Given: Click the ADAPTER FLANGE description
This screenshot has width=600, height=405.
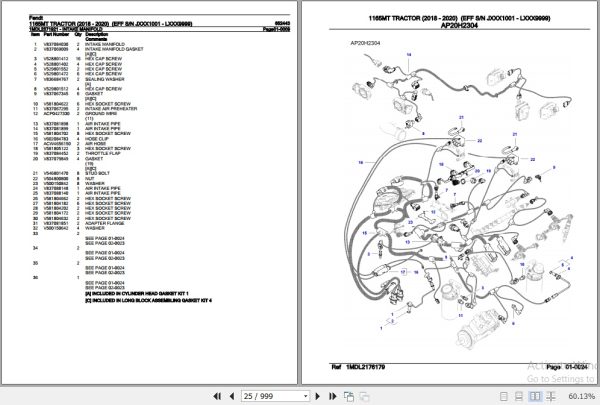Looking at the screenshot, I should [104, 223].
